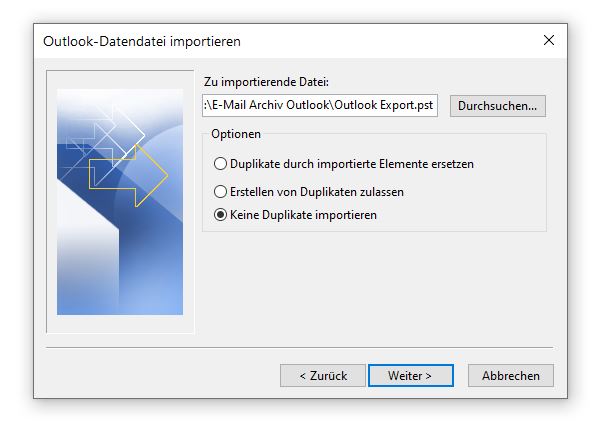Click the Optionen group heading

pyautogui.click(x=236, y=134)
